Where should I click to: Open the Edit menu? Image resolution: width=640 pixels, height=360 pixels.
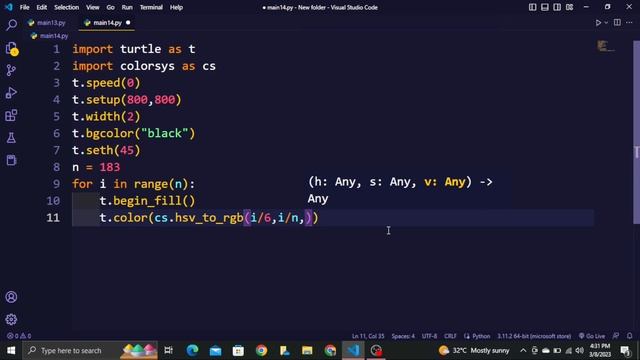[x=42, y=7]
